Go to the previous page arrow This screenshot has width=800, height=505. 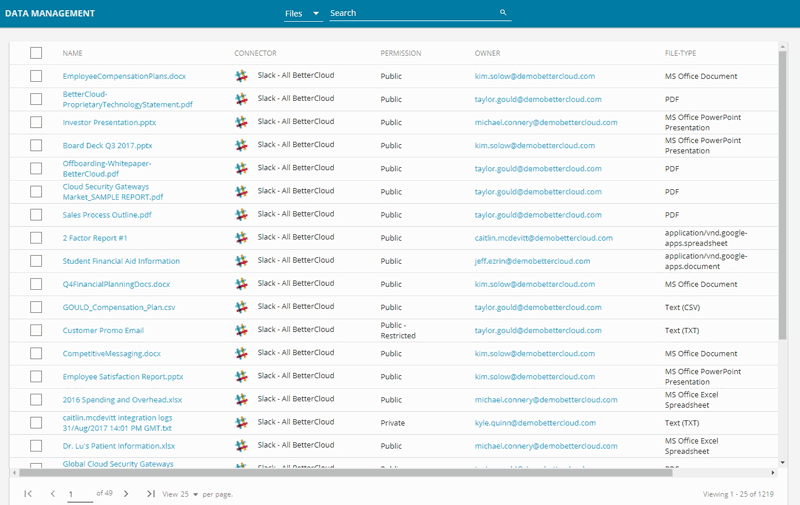tap(53, 494)
